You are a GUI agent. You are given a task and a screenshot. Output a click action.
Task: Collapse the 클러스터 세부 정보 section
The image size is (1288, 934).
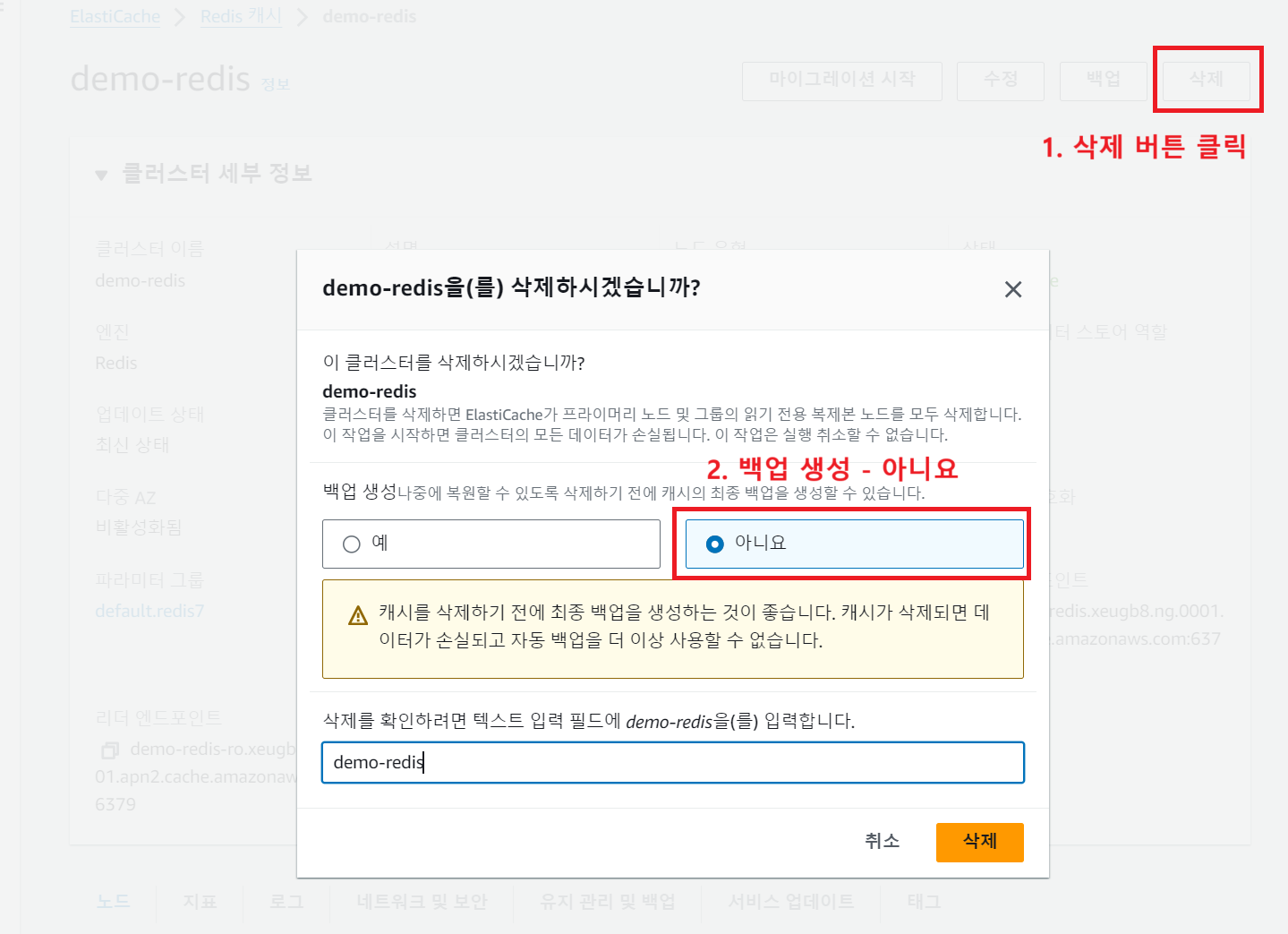pos(101,175)
